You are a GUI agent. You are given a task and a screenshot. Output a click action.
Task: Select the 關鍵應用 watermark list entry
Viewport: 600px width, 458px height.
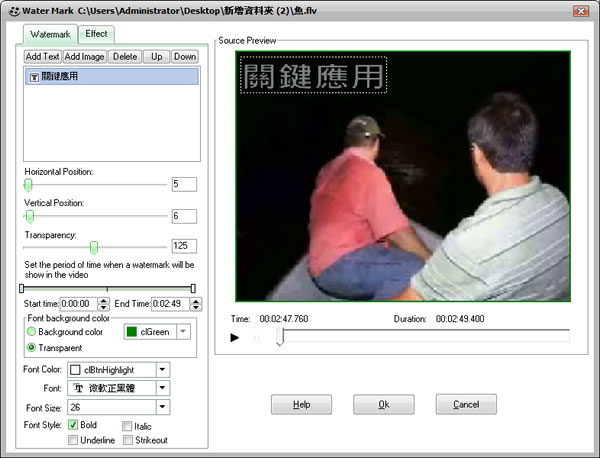point(112,77)
